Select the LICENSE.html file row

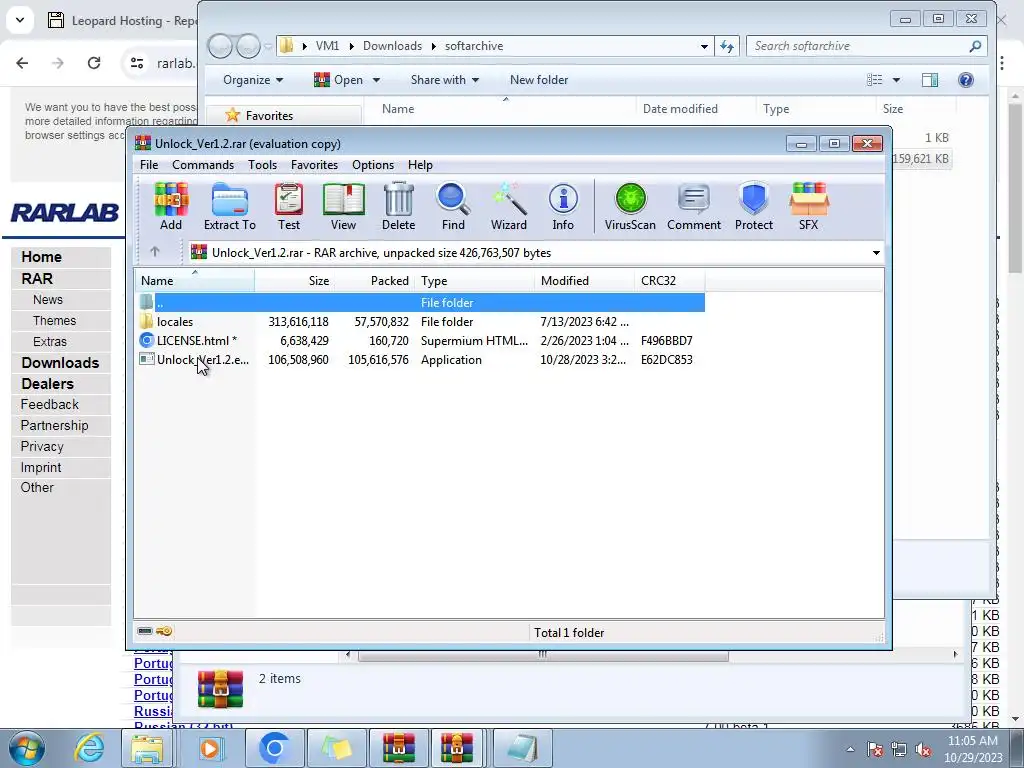(x=421, y=340)
